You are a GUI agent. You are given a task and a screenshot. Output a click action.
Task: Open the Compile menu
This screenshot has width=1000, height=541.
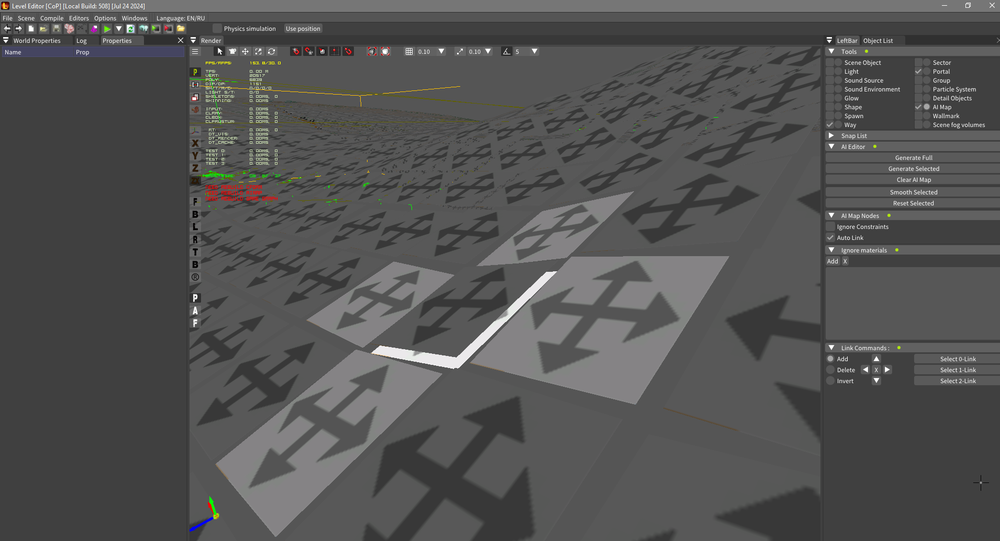(x=51, y=18)
